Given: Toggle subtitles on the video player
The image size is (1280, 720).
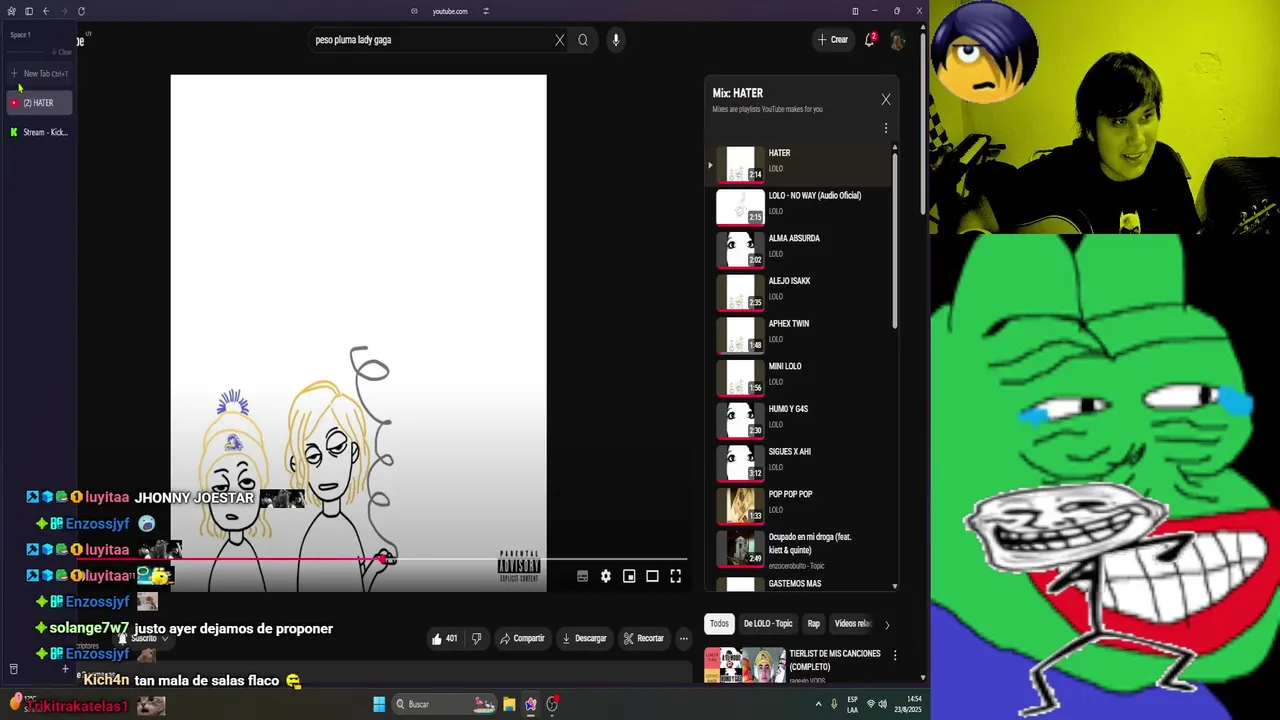Looking at the screenshot, I should pyautogui.click(x=583, y=576).
